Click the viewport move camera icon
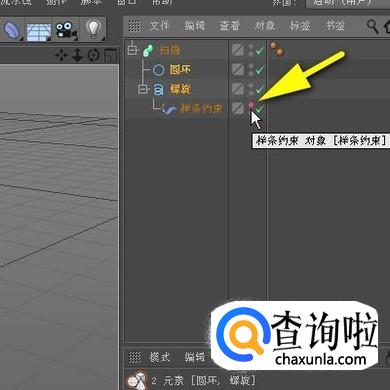This screenshot has width=390, height=390. (x=61, y=55)
